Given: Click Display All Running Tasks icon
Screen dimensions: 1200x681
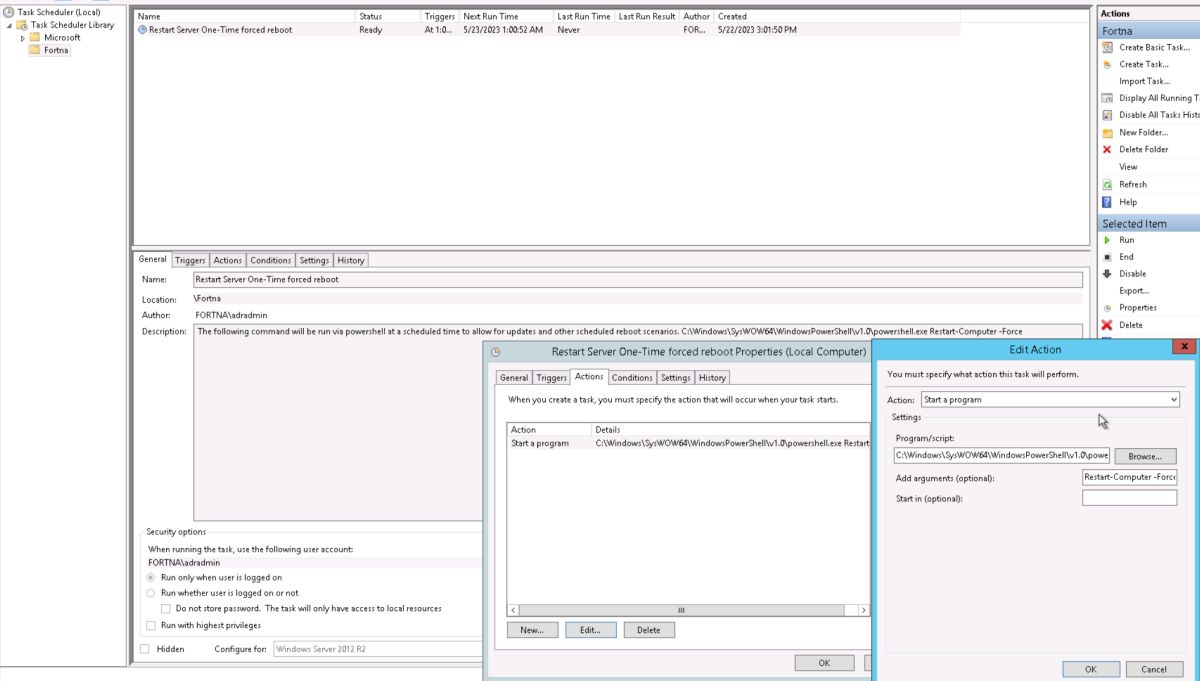Looking at the screenshot, I should (x=1107, y=98).
